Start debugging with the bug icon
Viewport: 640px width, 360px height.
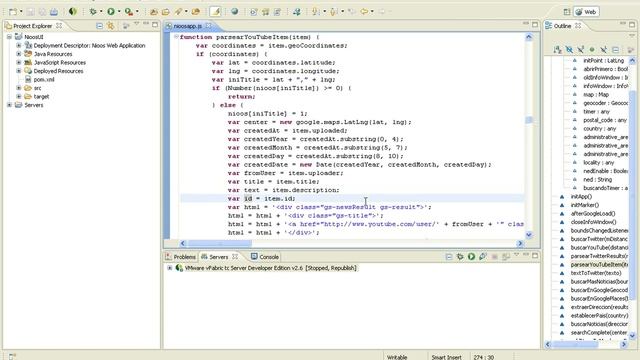(x=93, y=12)
